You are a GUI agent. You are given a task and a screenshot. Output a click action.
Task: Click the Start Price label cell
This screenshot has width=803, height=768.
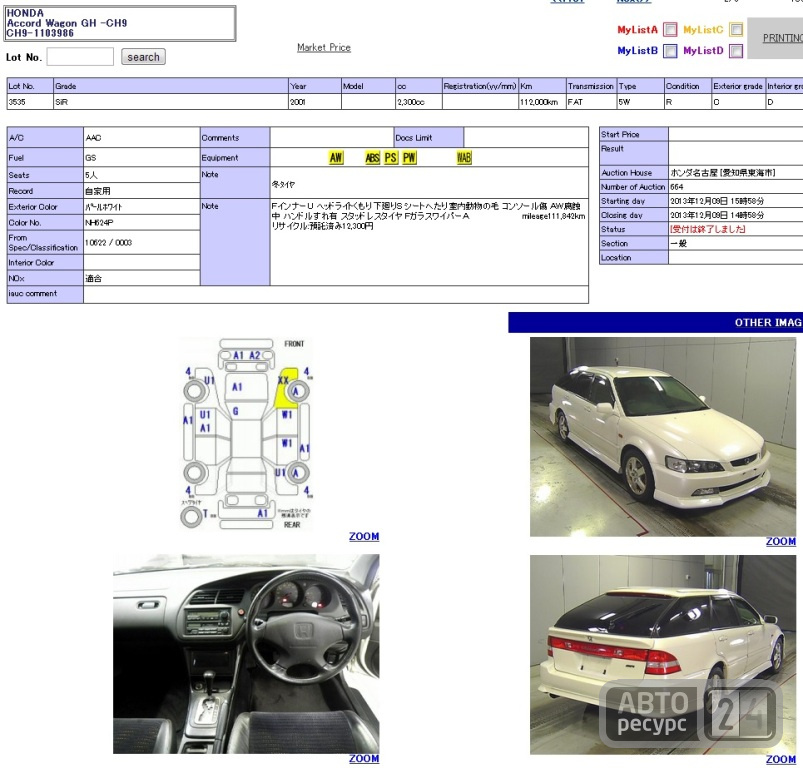[633, 134]
